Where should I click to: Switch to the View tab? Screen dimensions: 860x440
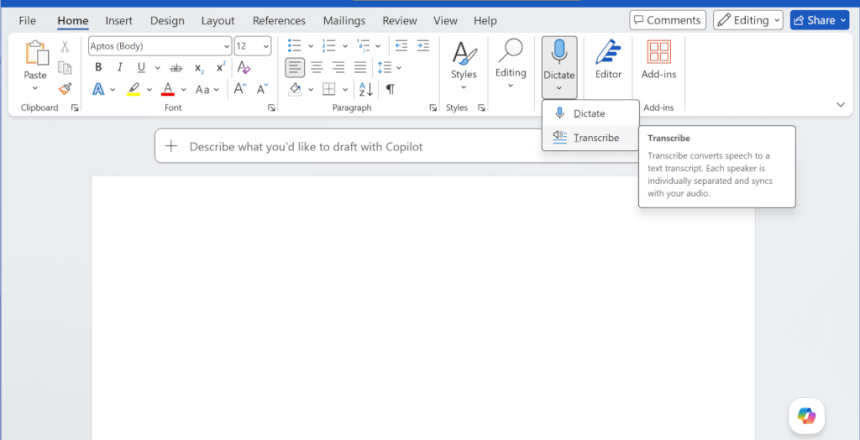[445, 21]
